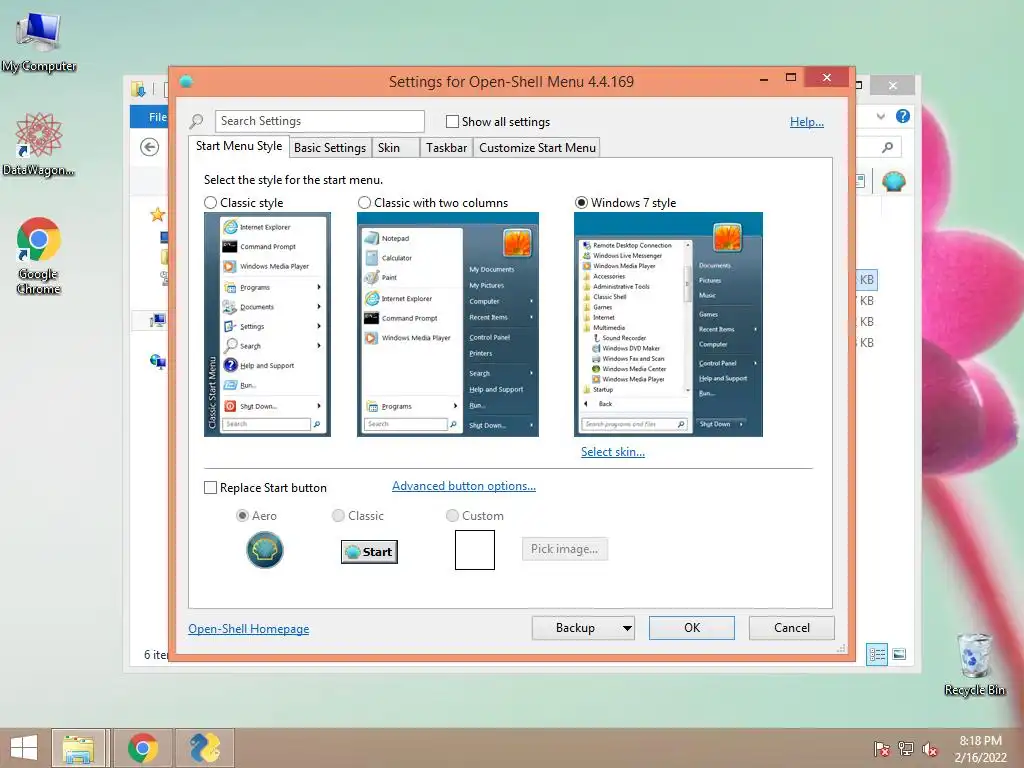Click the search magnifier icon in Settings
Screen dimensions: 1024x768
(x=197, y=121)
